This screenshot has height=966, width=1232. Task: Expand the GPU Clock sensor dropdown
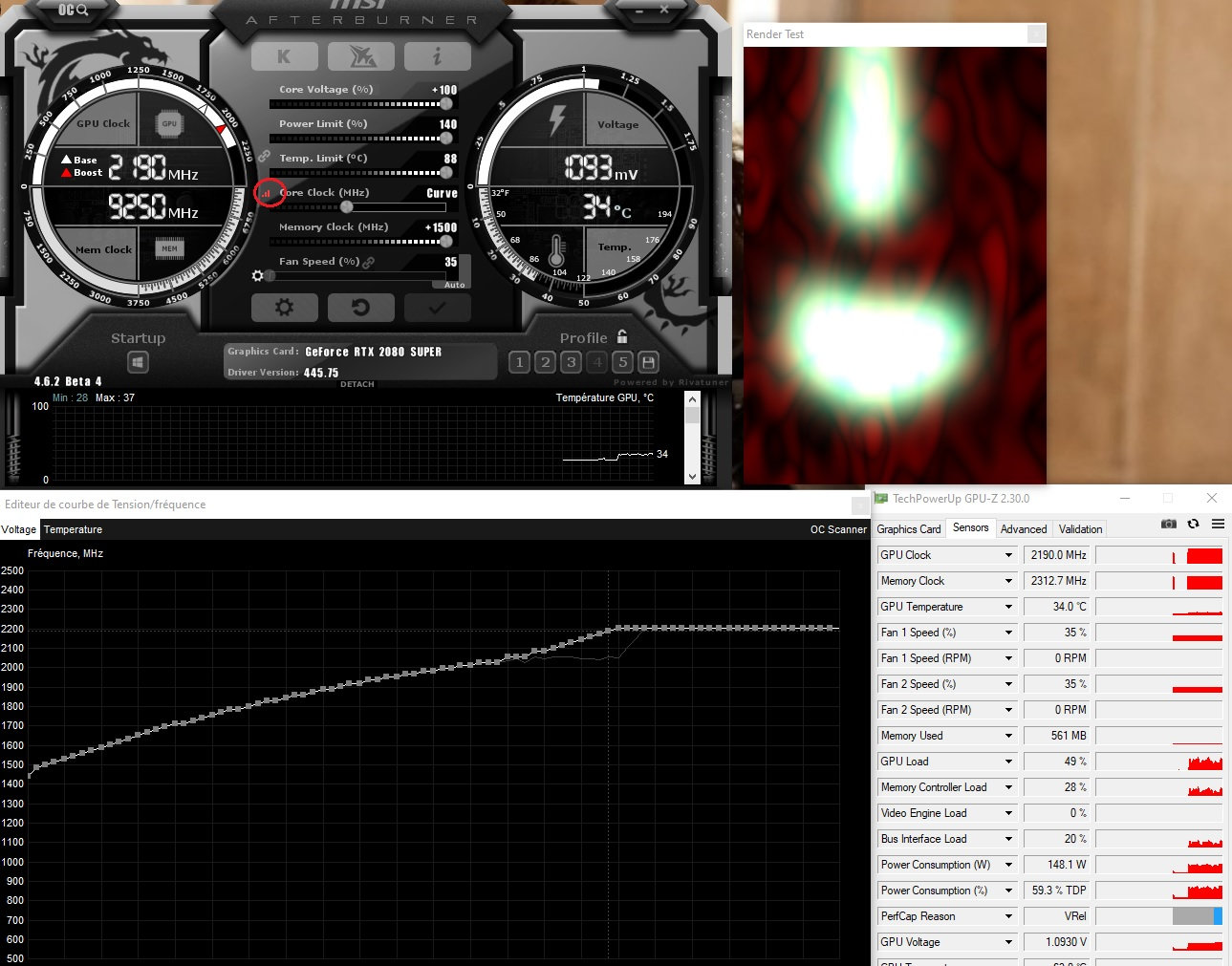(x=1008, y=555)
